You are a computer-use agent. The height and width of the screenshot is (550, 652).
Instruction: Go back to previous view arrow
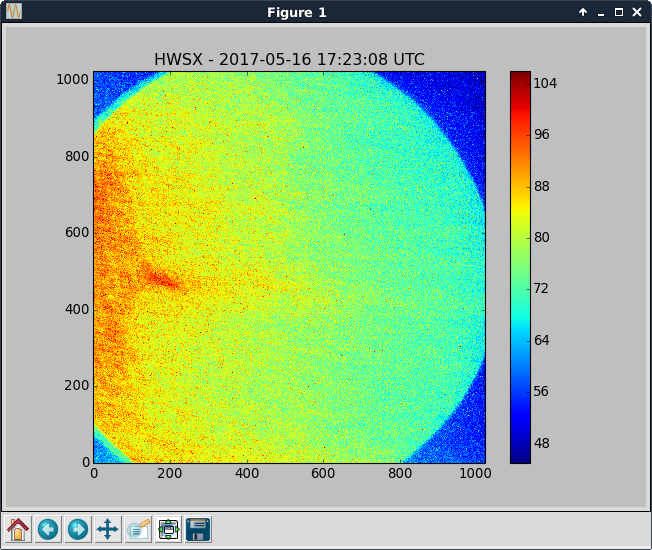click(x=48, y=529)
